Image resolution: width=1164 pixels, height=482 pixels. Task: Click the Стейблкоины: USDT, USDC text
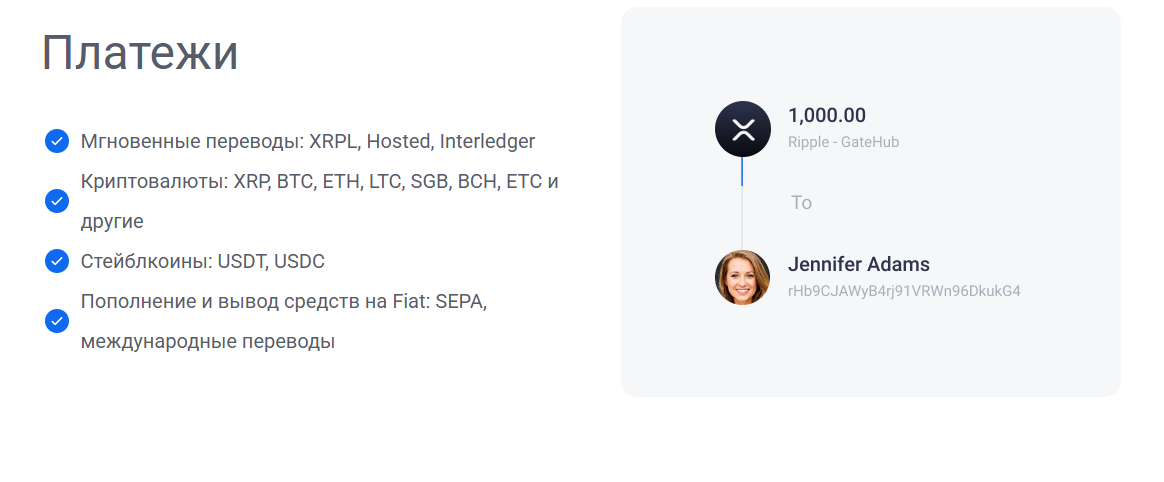click(203, 261)
